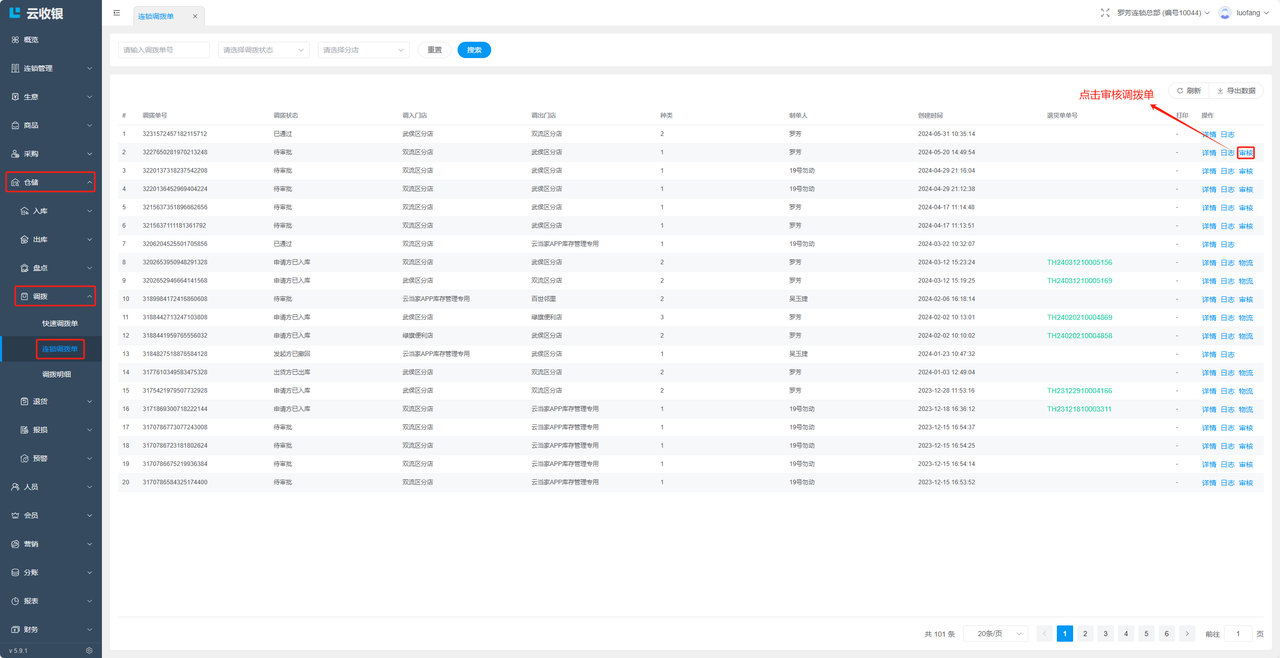Open the 请选择分店 branch dropdown
This screenshot has height=658, width=1280.
coord(363,50)
